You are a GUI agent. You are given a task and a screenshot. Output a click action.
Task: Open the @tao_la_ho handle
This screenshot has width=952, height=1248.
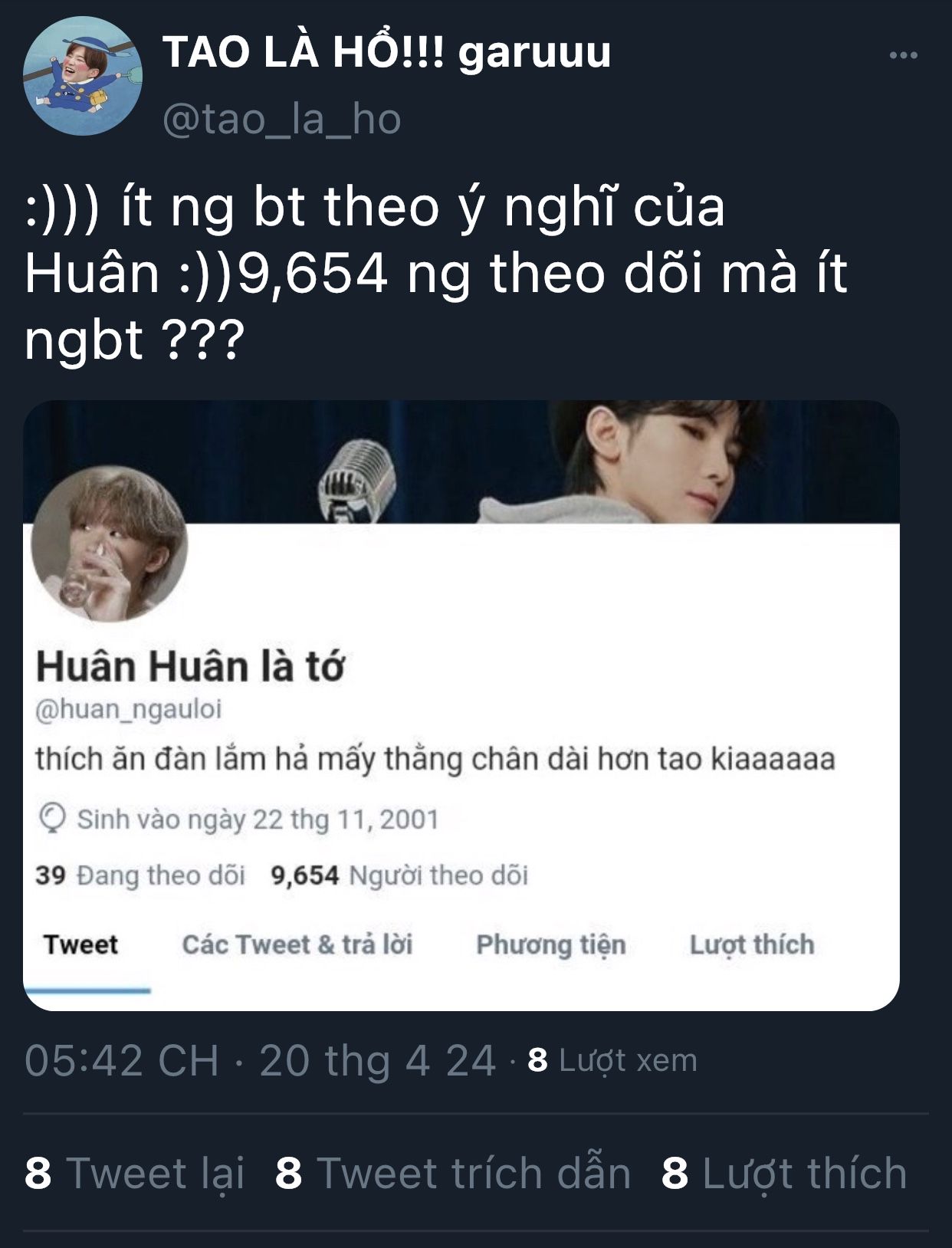[x=281, y=120]
